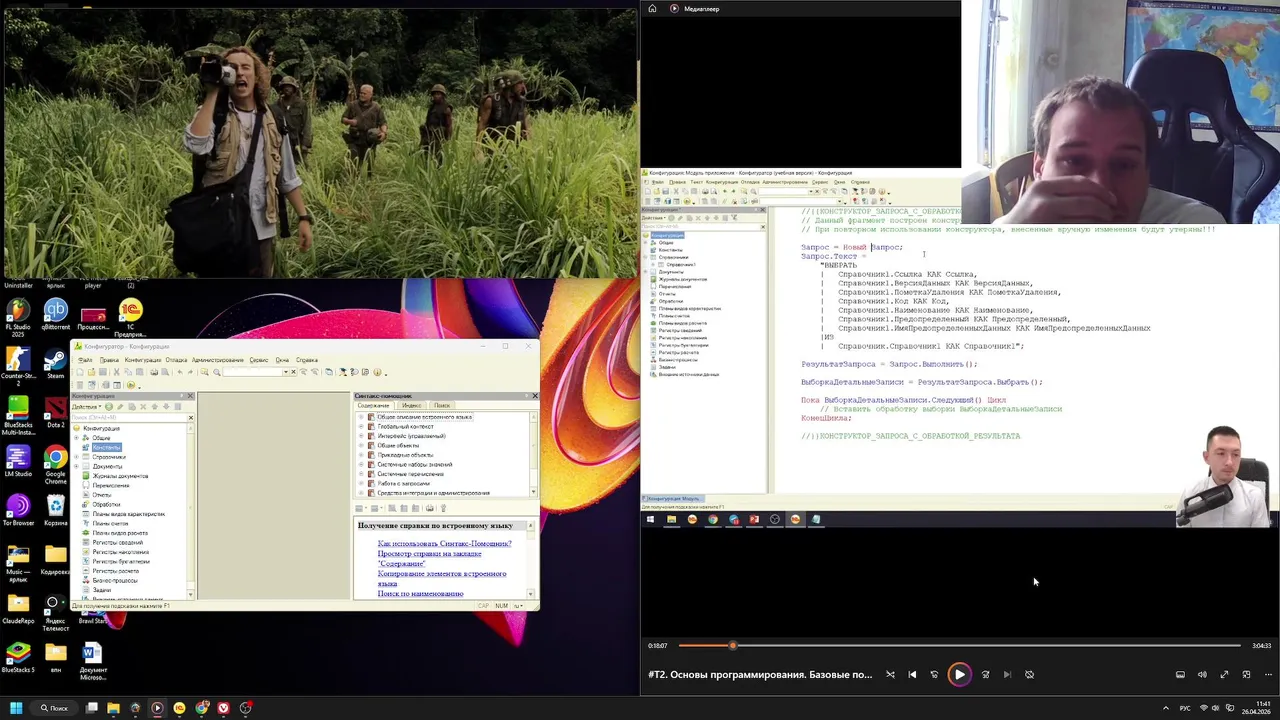Click Cut scissors icon in Конфигуратор toolbar
The width and height of the screenshot is (1280, 720).
tap(116, 372)
